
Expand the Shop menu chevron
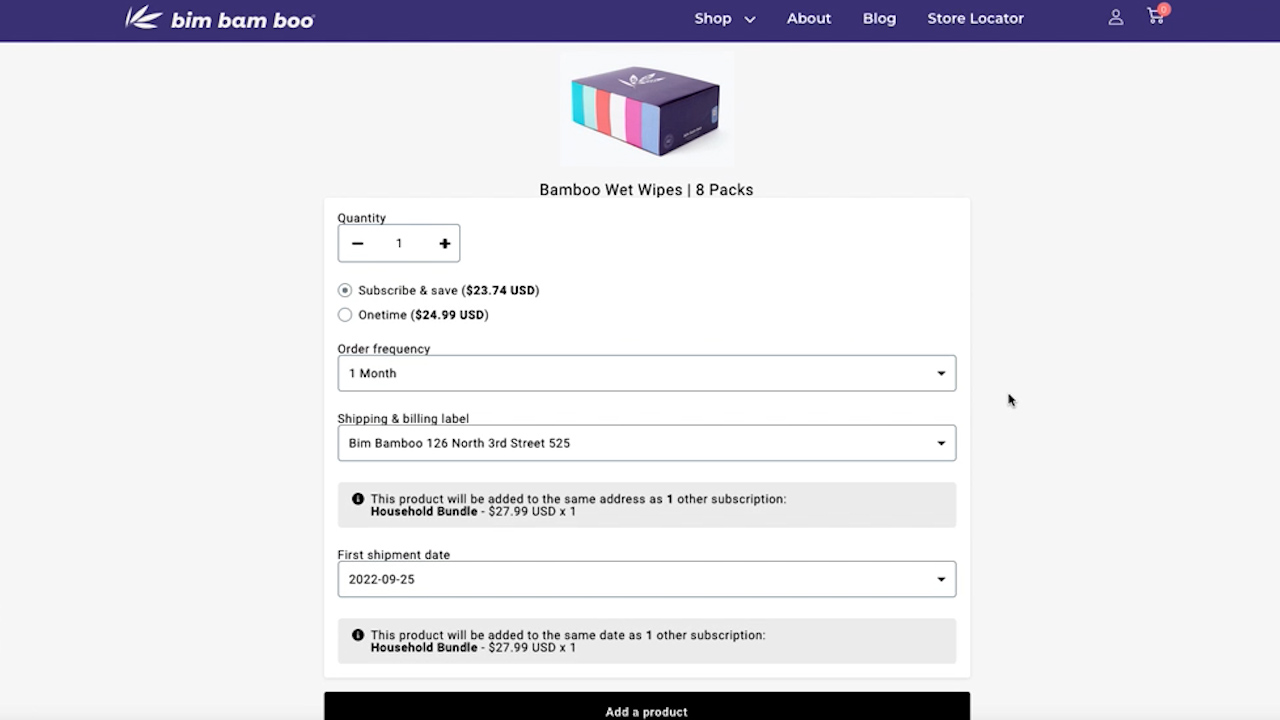click(750, 19)
